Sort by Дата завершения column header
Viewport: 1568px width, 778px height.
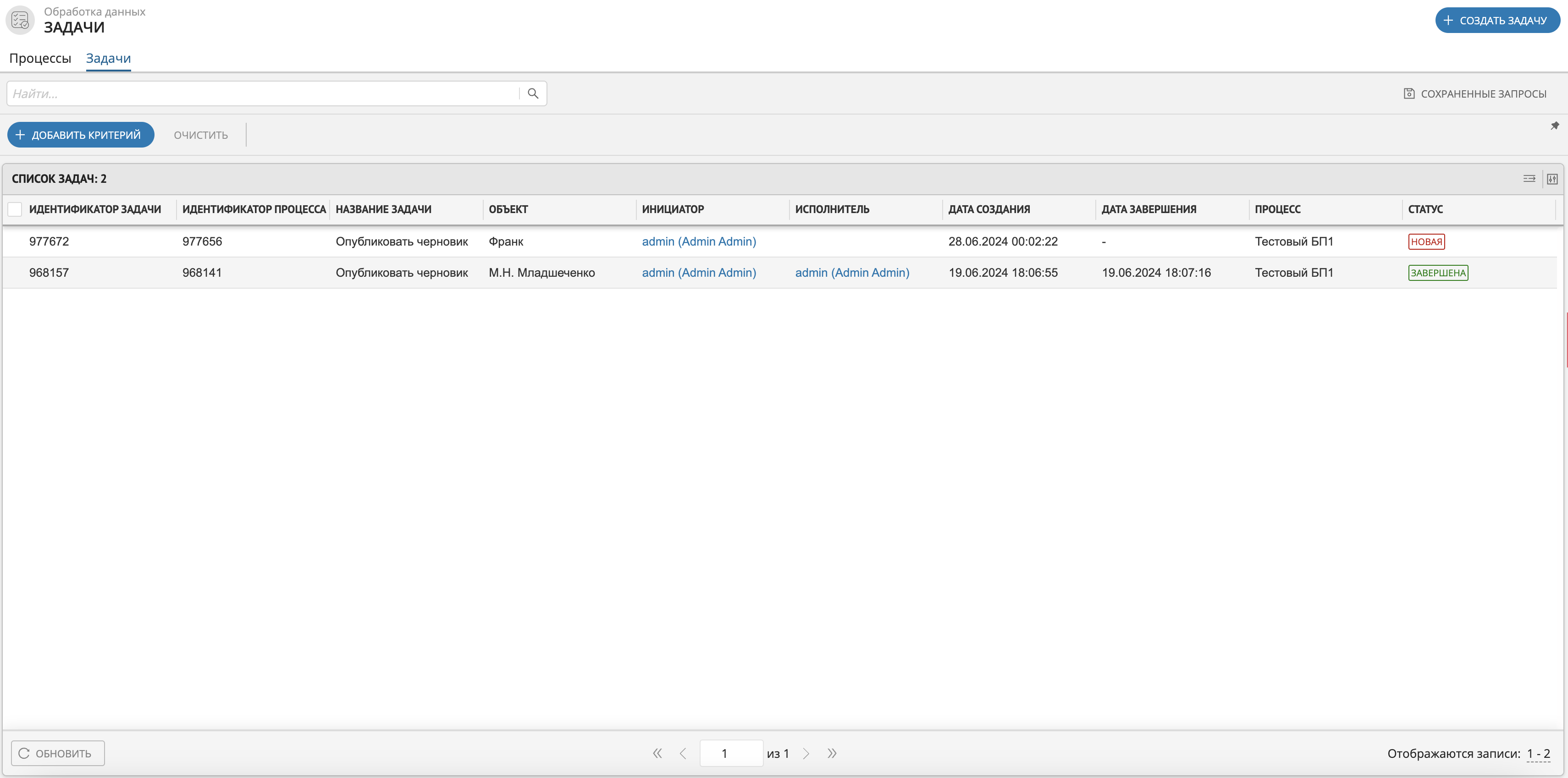click(x=1148, y=209)
